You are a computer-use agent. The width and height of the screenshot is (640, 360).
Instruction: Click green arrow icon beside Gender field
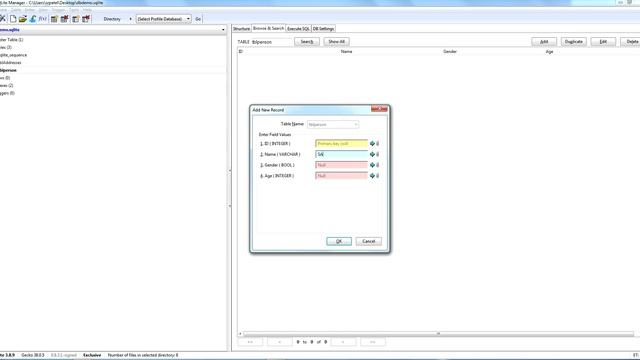click(x=372, y=165)
